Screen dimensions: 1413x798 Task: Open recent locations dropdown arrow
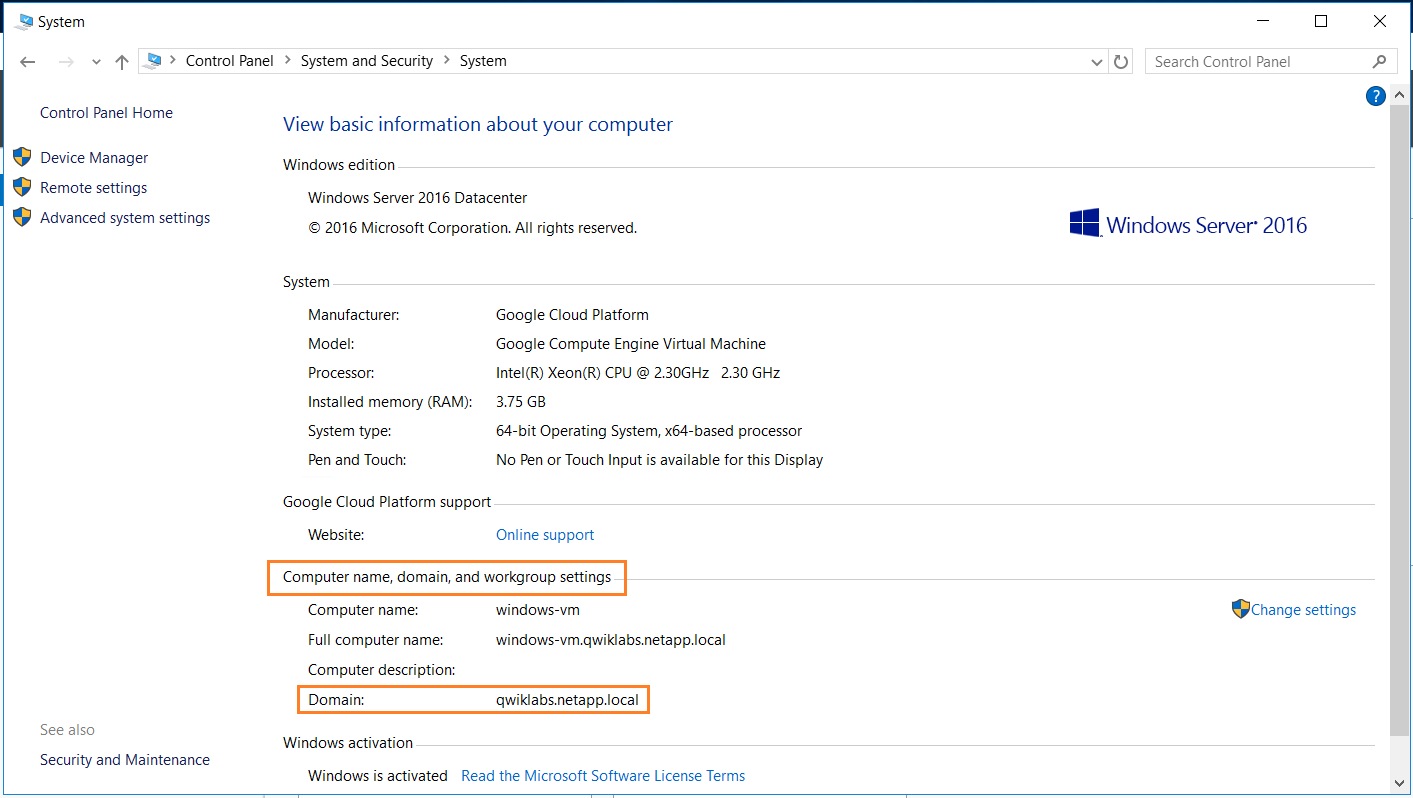click(x=96, y=62)
